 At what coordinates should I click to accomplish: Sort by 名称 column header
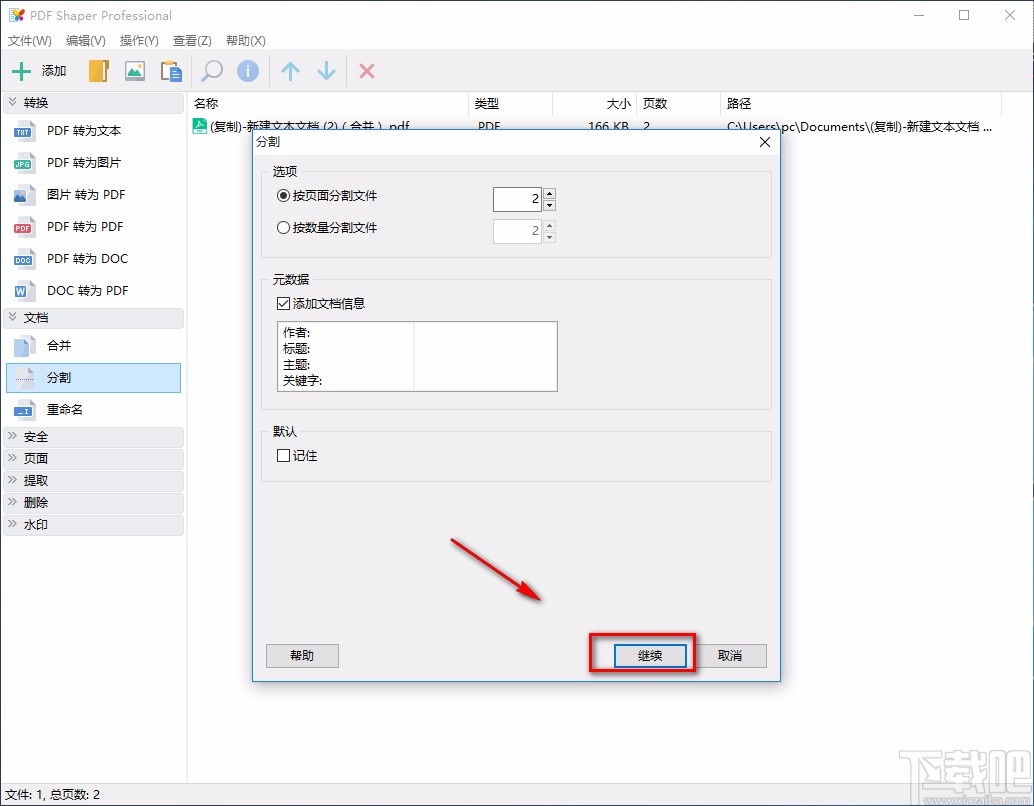tap(328, 104)
